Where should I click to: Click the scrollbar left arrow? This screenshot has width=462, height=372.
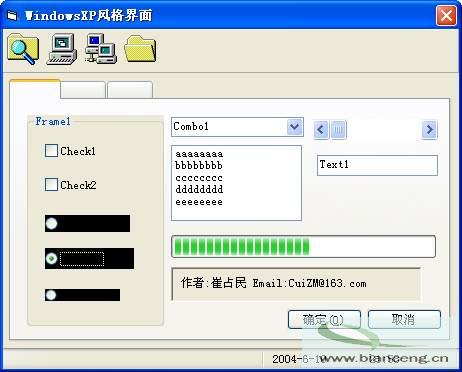(321, 129)
